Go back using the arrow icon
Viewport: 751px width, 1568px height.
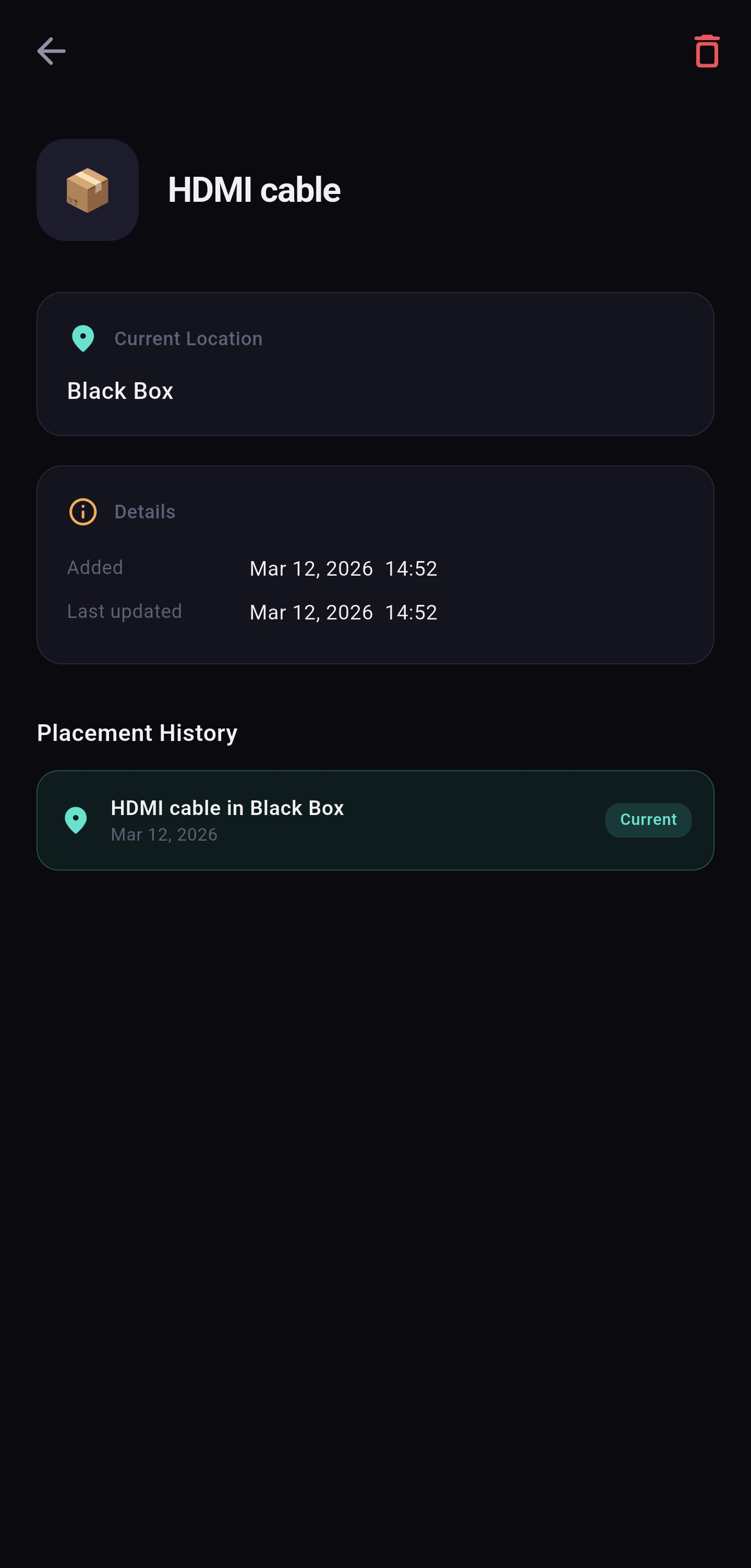coord(51,51)
